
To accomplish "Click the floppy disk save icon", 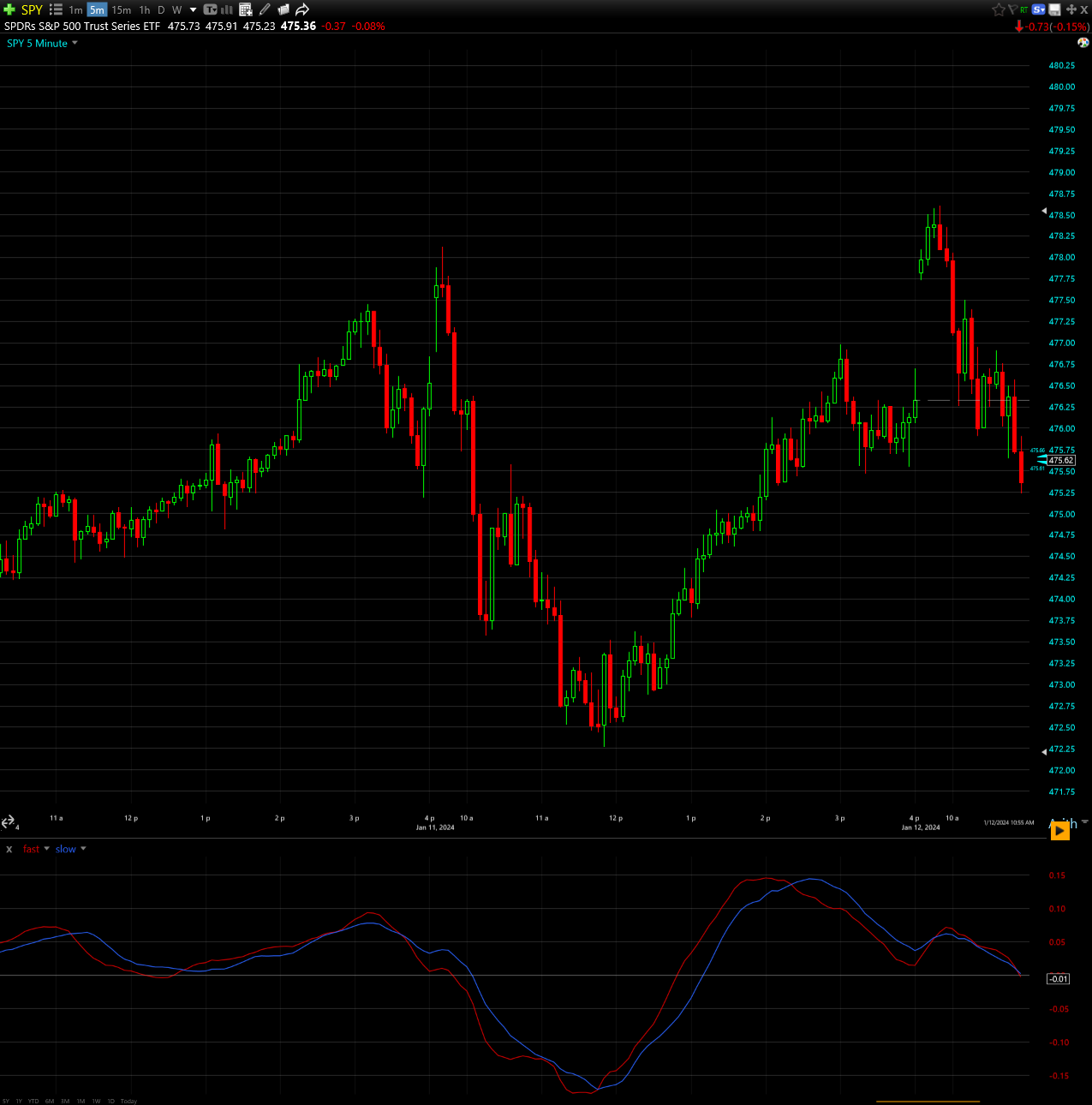I will point(1055,9).
